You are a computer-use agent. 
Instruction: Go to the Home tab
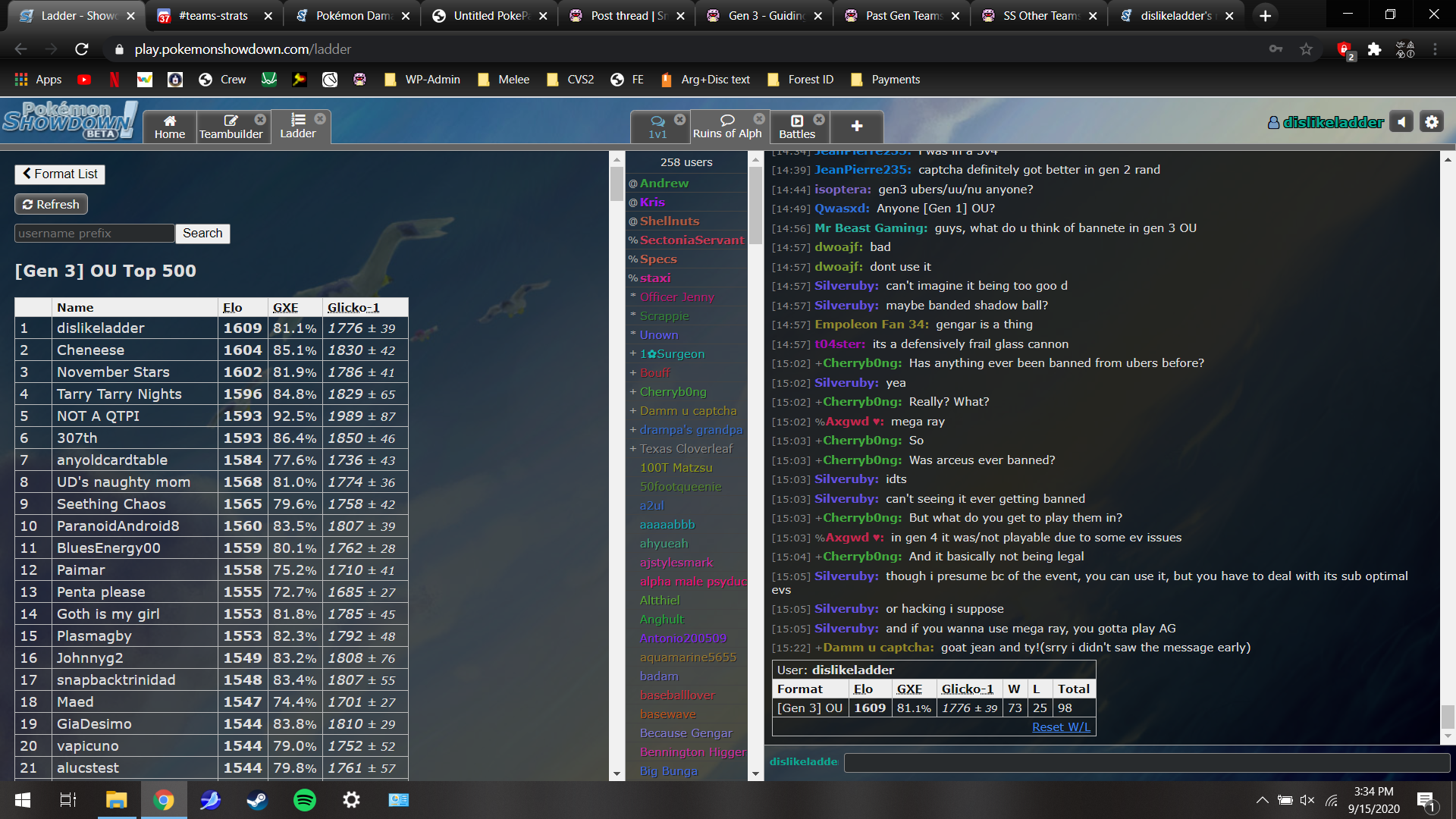[169, 127]
